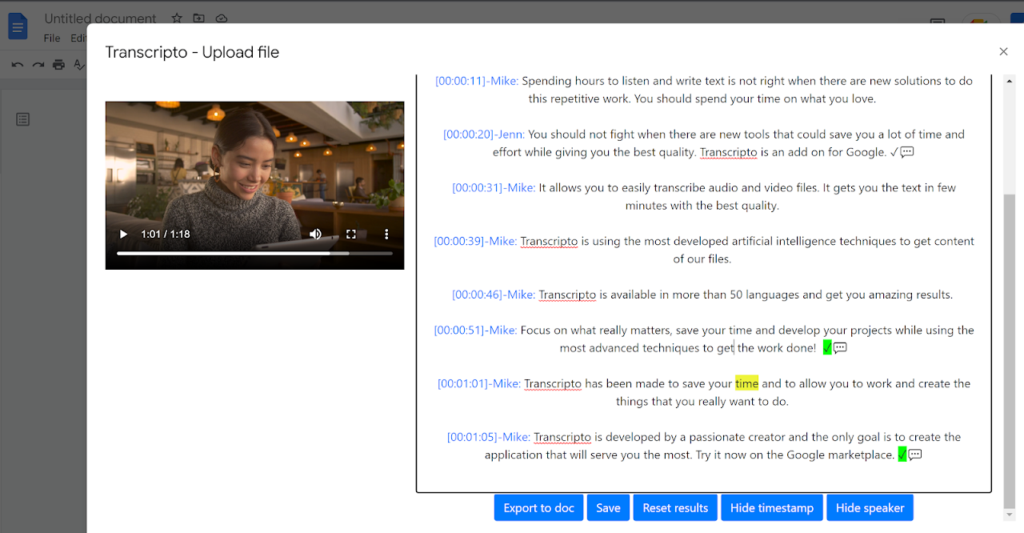1024x533 pixels.
Task: Click the spell check icon in Docs
Action: click(x=79, y=65)
